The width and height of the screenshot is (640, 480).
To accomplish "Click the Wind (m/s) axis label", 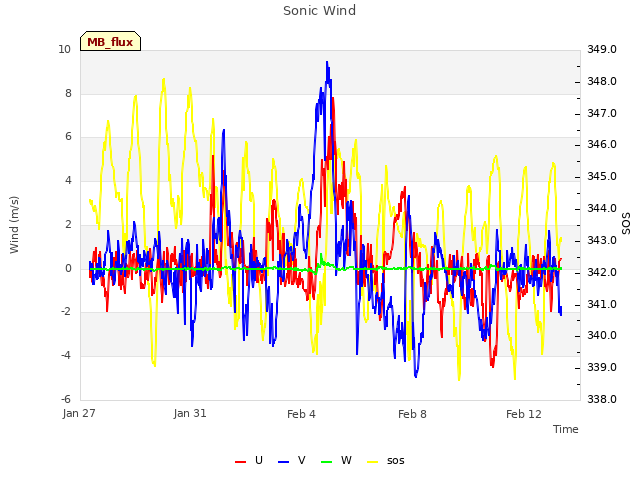I will [14, 225].
